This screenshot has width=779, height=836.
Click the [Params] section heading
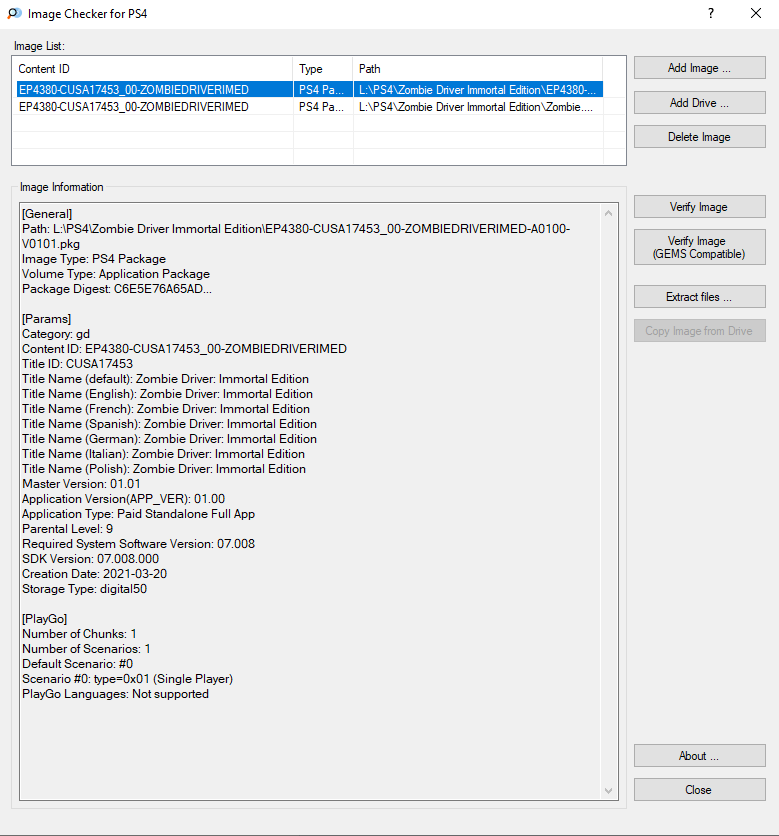[x=46, y=319]
